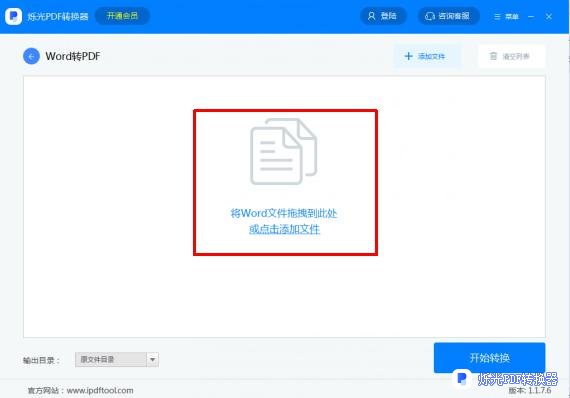Go back using the blue arrow icon
The width and height of the screenshot is (570, 398).
pos(31,56)
